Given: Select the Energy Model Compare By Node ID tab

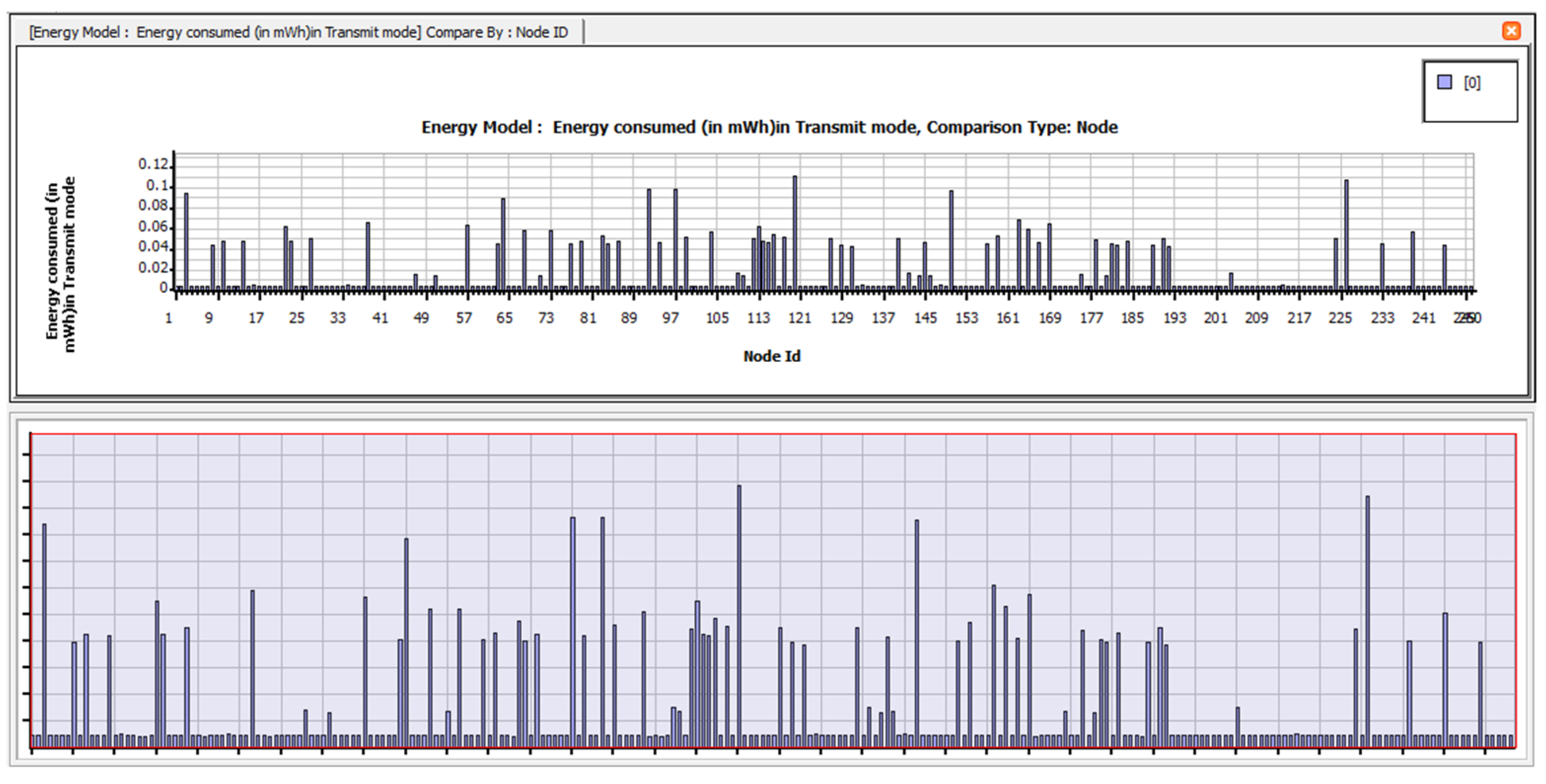Looking at the screenshot, I should (x=298, y=32).
